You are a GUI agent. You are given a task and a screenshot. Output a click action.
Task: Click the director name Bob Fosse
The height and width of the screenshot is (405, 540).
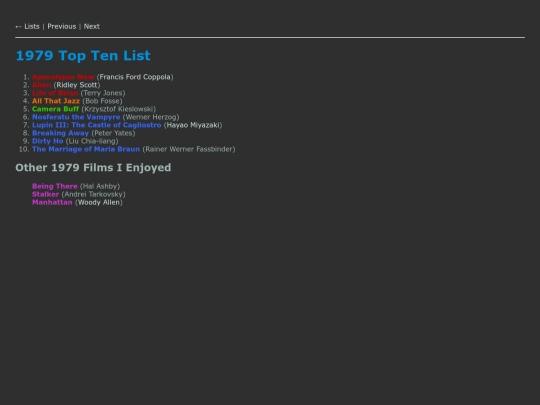point(102,101)
